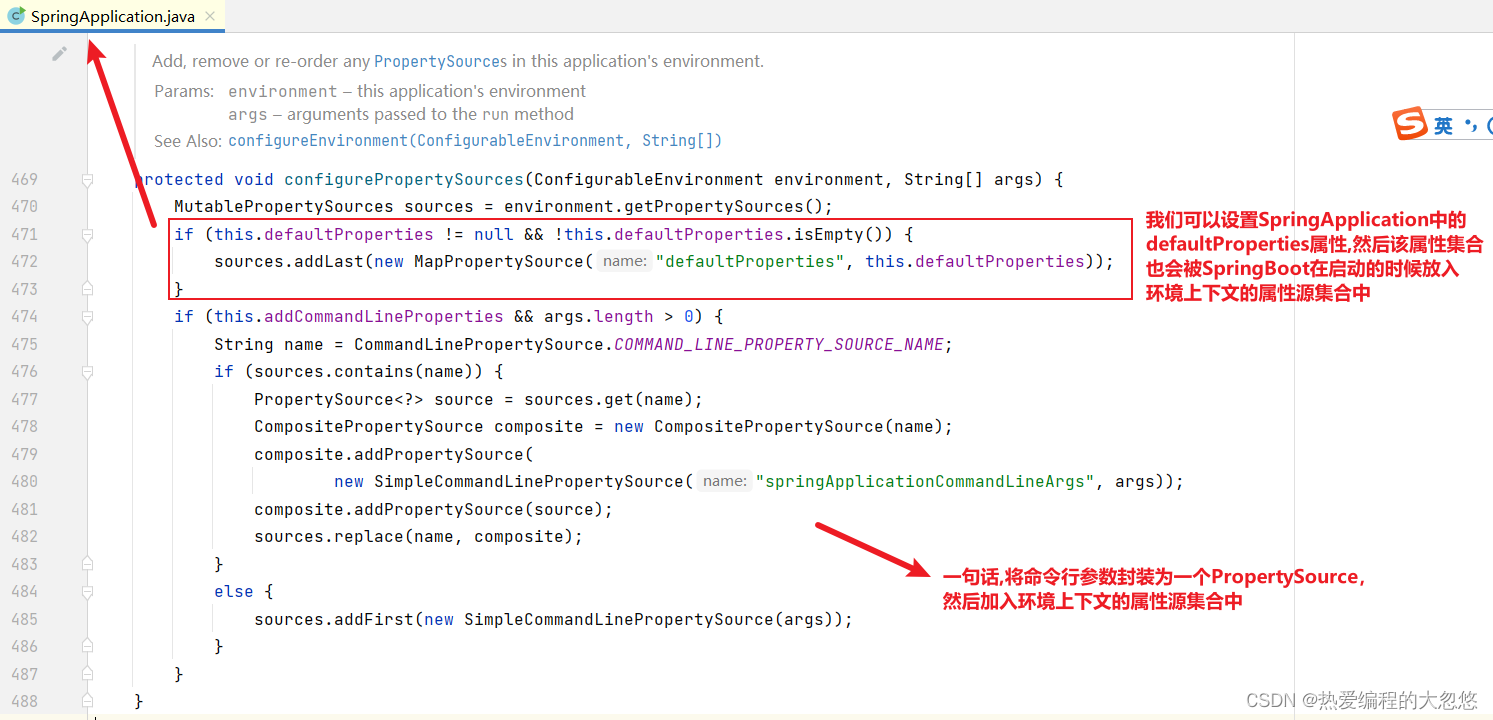
Task: Click the name: inlay hint before "springApplicationCommandLineArgs"
Action: pyautogui.click(x=725, y=482)
